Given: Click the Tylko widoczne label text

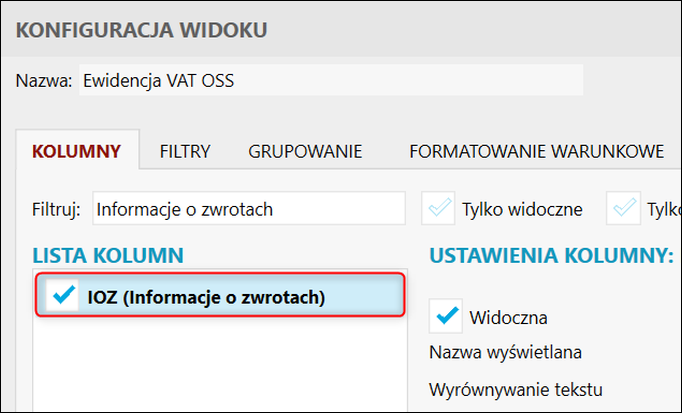Looking at the screenshot, I should tap(521, 210).
